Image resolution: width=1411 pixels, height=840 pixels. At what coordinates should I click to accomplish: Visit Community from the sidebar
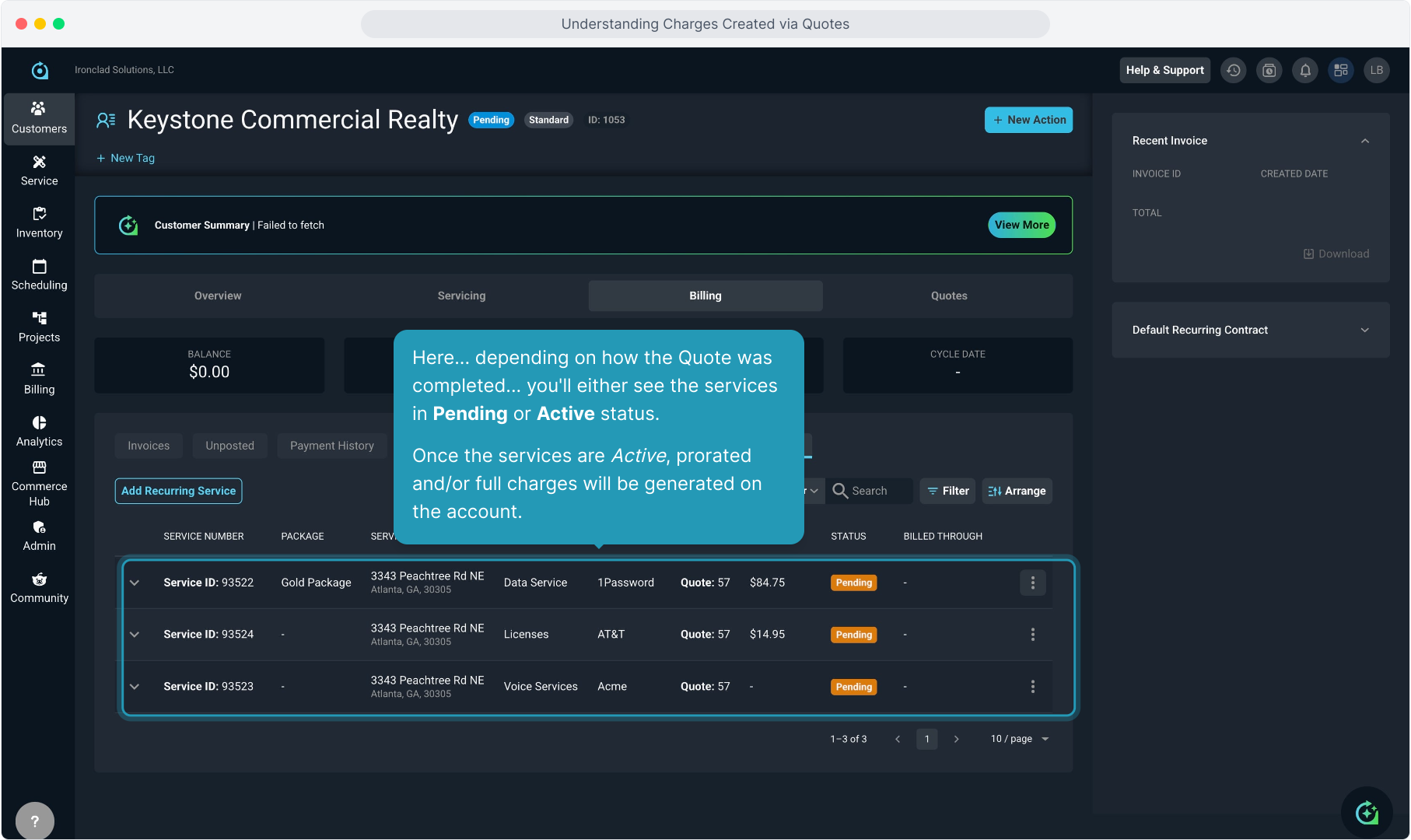pyautogui.click(x=39, y=587)
